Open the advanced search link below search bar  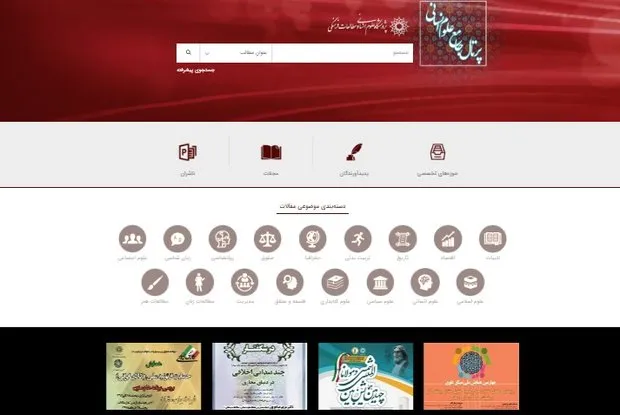coord(196,70)
